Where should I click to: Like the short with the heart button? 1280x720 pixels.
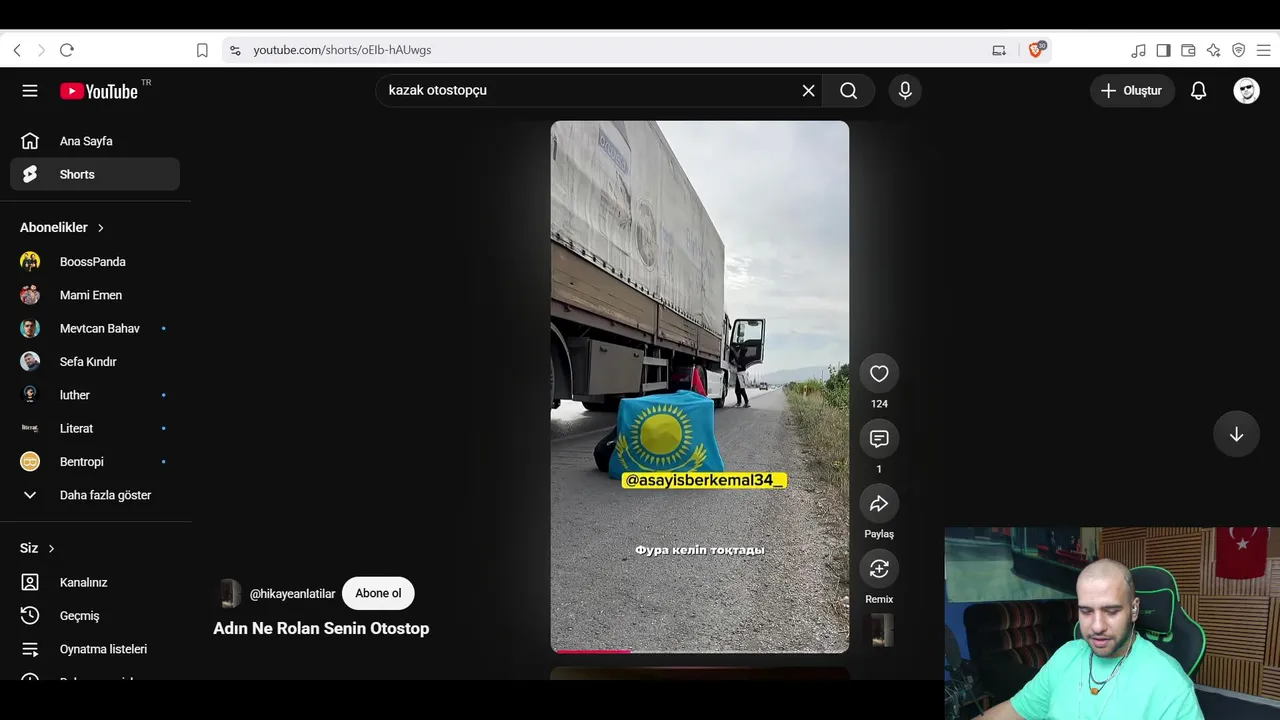pyautogui.click(x=879, y=374)
